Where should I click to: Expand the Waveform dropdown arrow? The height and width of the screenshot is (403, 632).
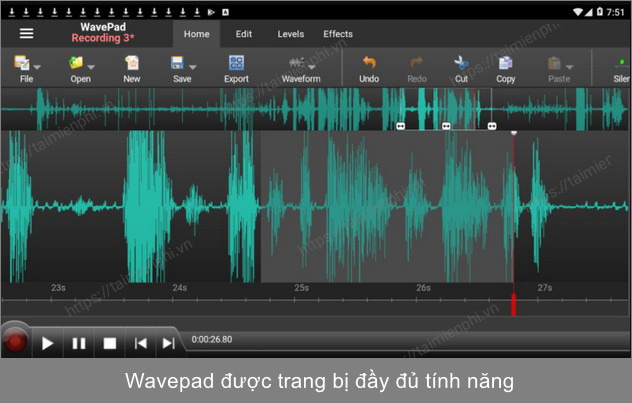(312, 67)
